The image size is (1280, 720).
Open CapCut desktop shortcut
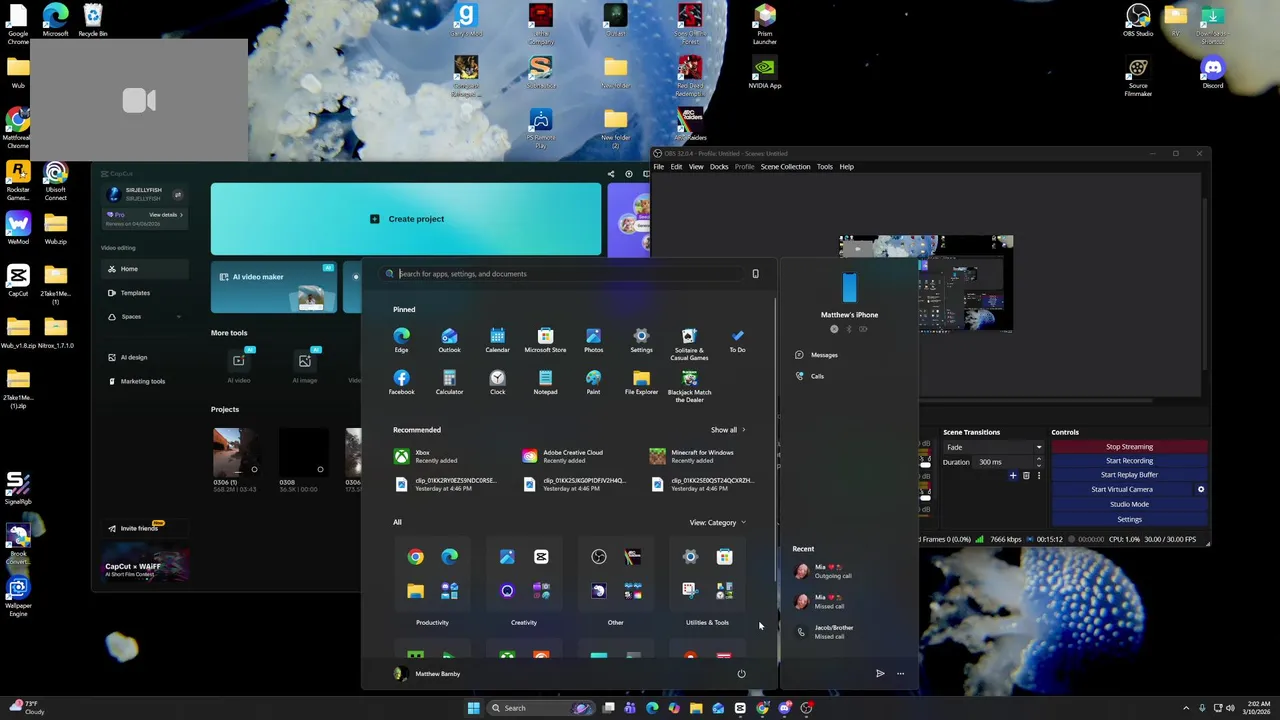(x=18, y=280)
